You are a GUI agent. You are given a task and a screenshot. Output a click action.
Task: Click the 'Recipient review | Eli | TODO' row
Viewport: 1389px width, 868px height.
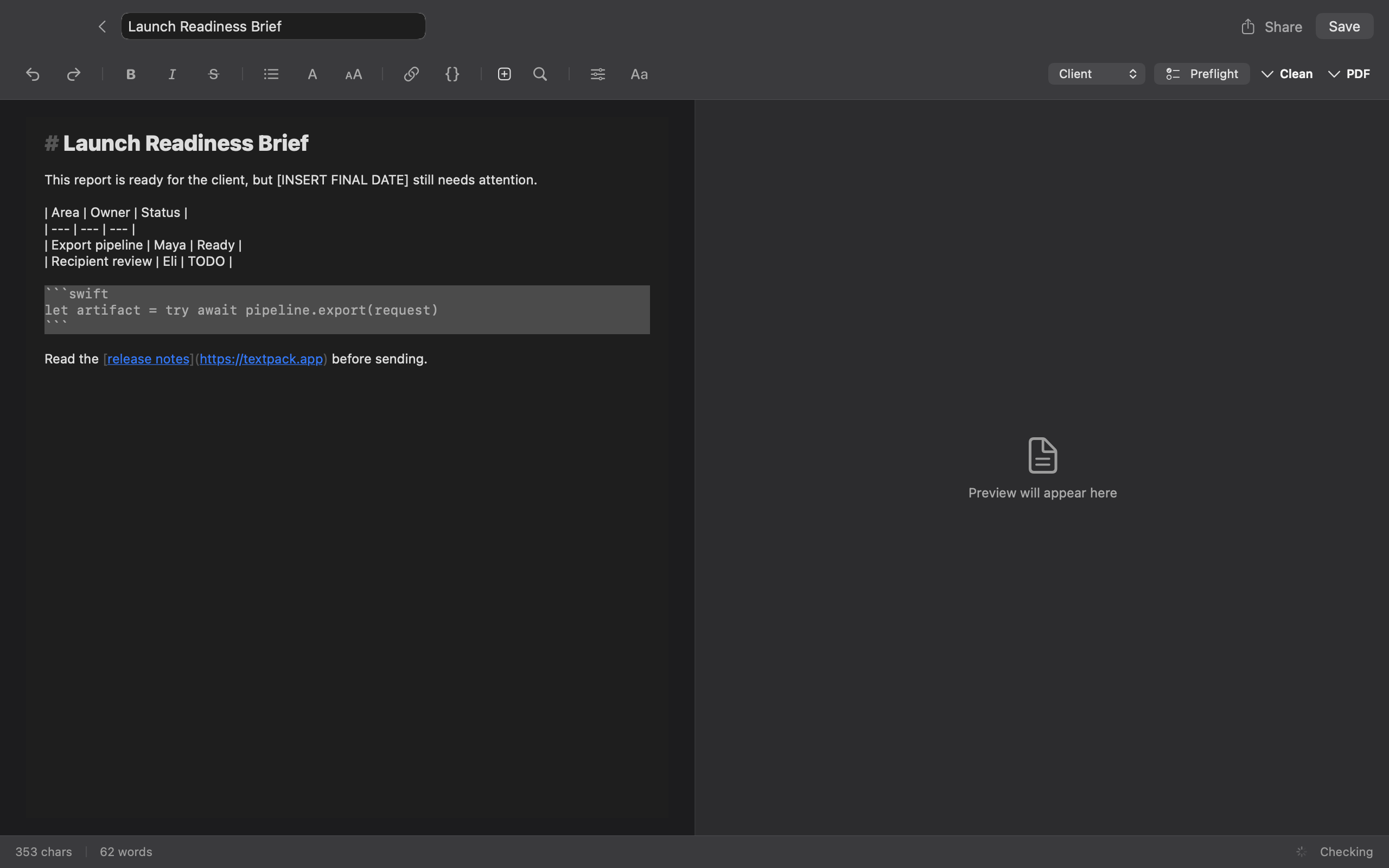click(x=138, y=261)
